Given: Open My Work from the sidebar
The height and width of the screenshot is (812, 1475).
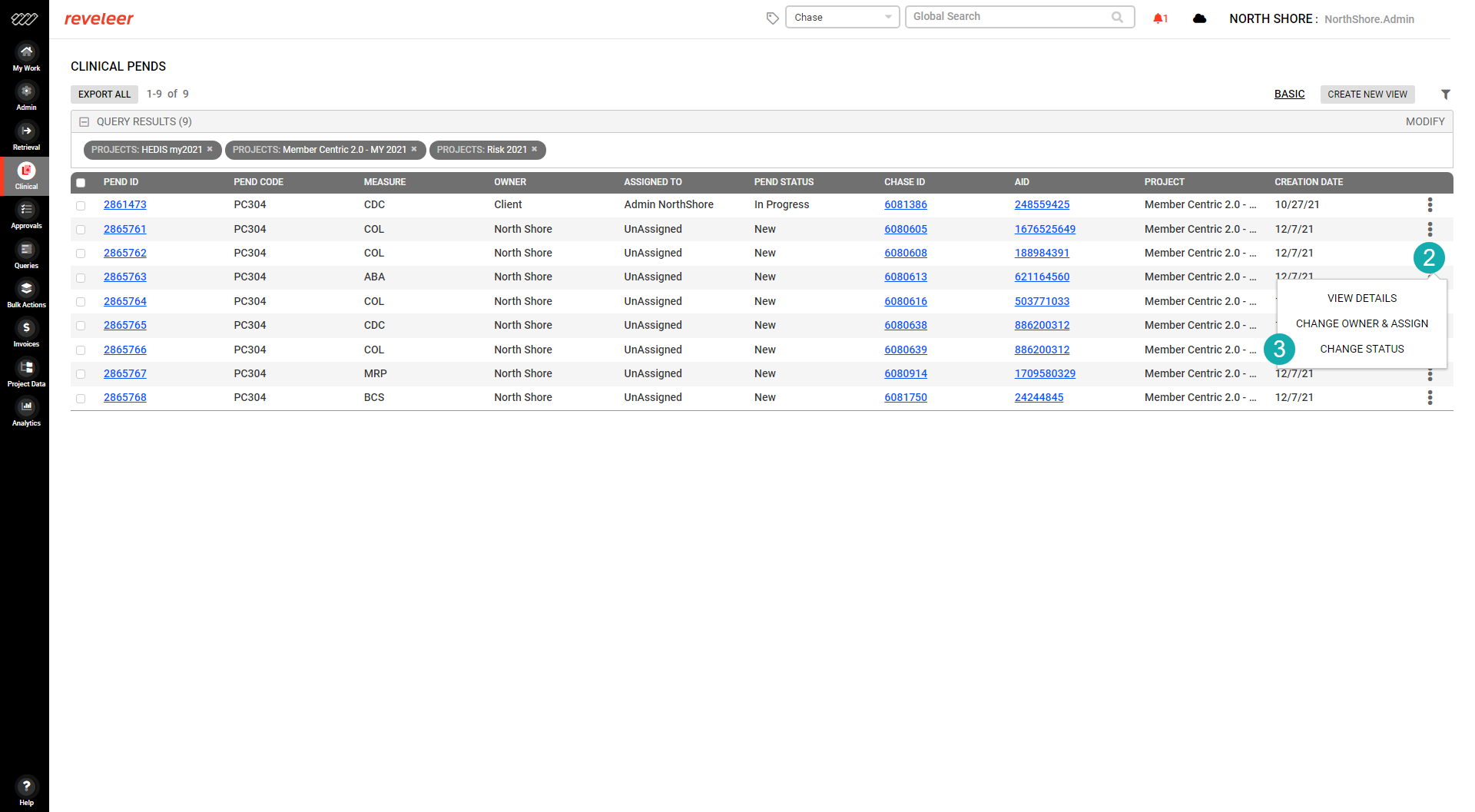Looking at the screenshot, I should [x=26, y=58].
